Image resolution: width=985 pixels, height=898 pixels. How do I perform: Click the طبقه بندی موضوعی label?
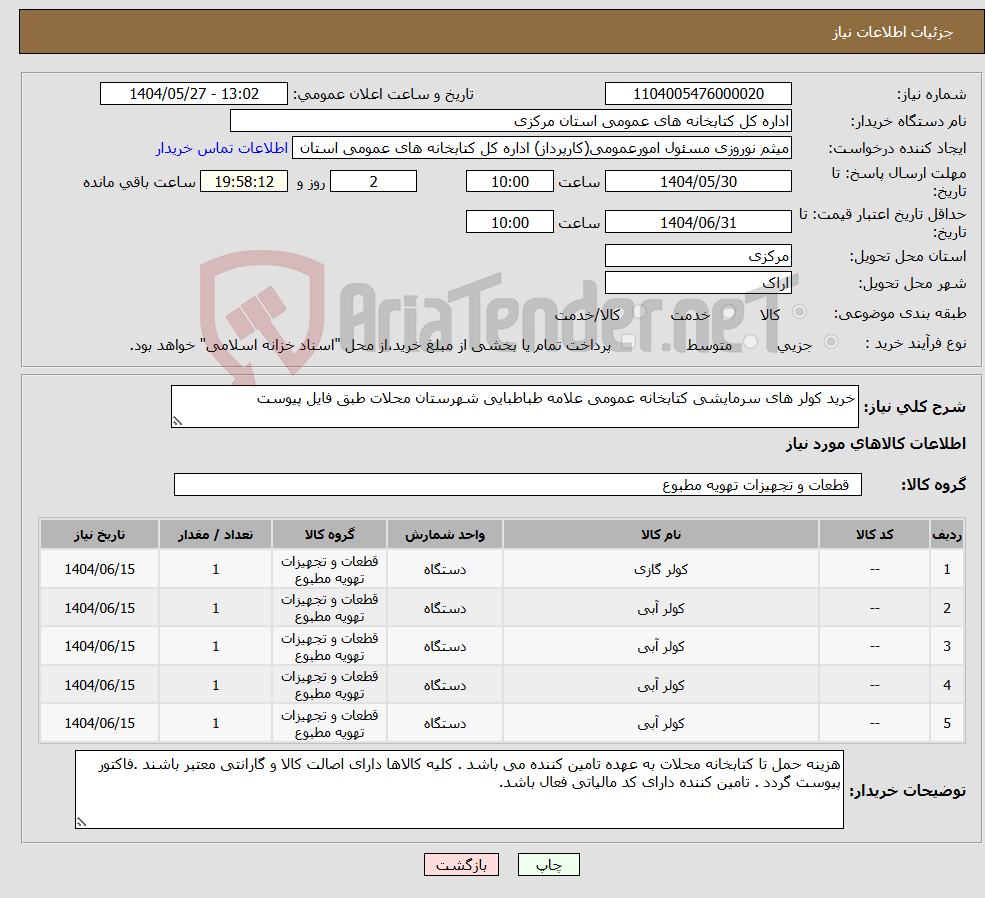[x=900, y=313]
